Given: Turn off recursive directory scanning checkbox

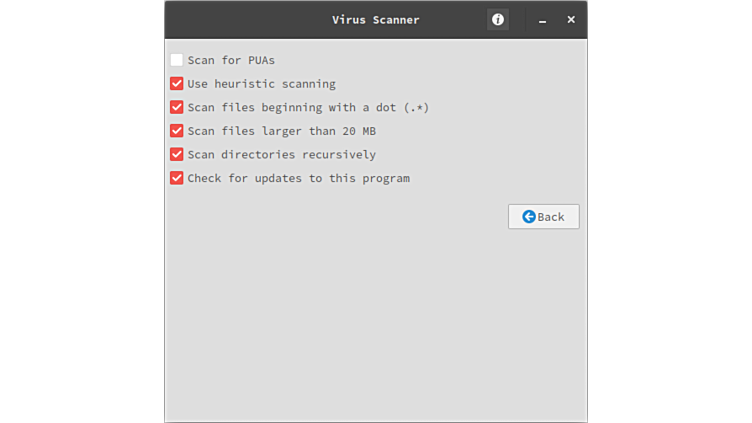Looking at the screenshot, I should pyautogui.click(x=177, y=155).
